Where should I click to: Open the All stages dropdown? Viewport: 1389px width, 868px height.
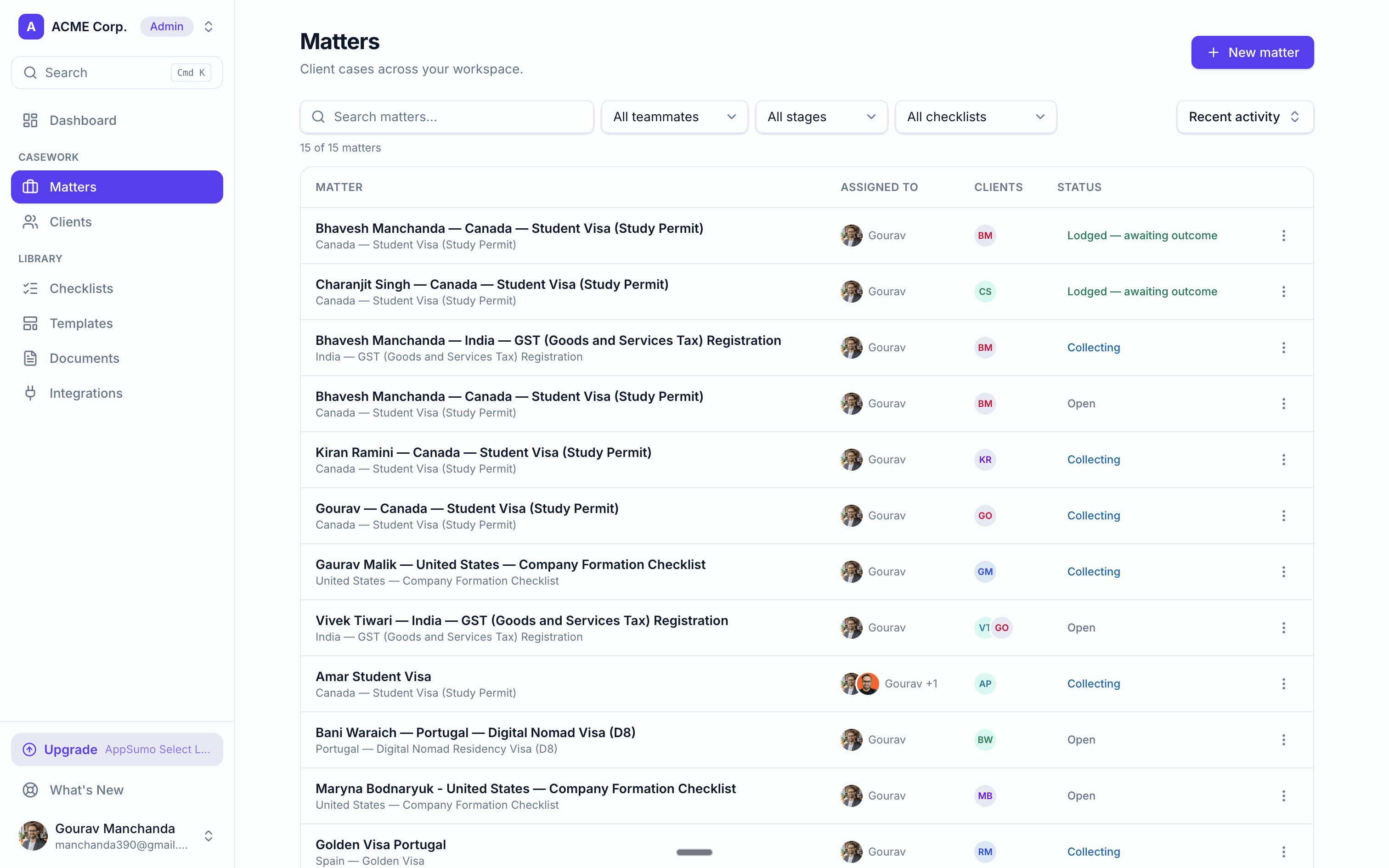(821, 117)
